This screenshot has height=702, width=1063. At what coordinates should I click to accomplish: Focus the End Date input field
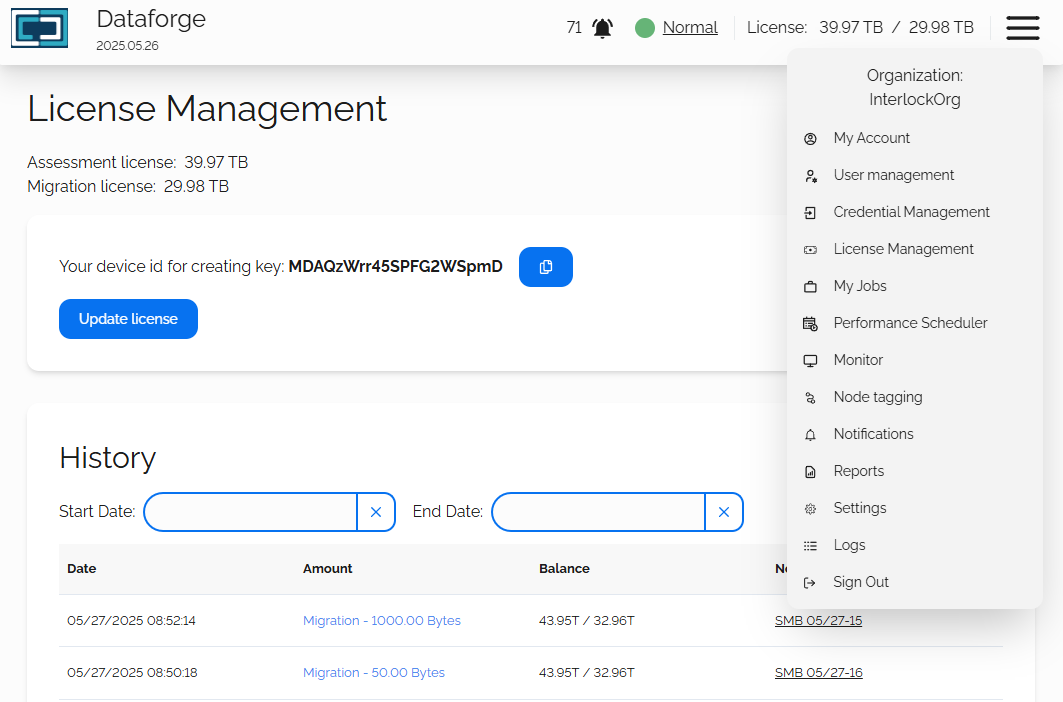[598, 512]
